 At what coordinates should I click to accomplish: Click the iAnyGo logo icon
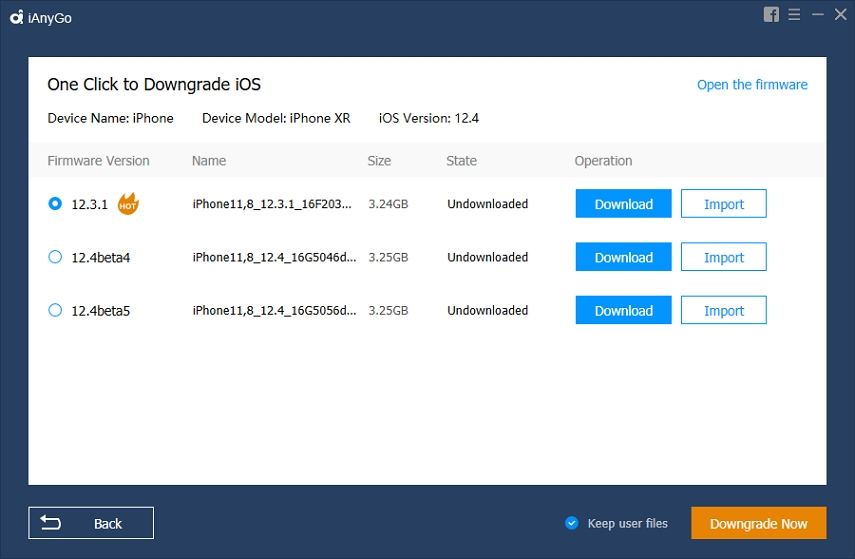coord(17,17)
